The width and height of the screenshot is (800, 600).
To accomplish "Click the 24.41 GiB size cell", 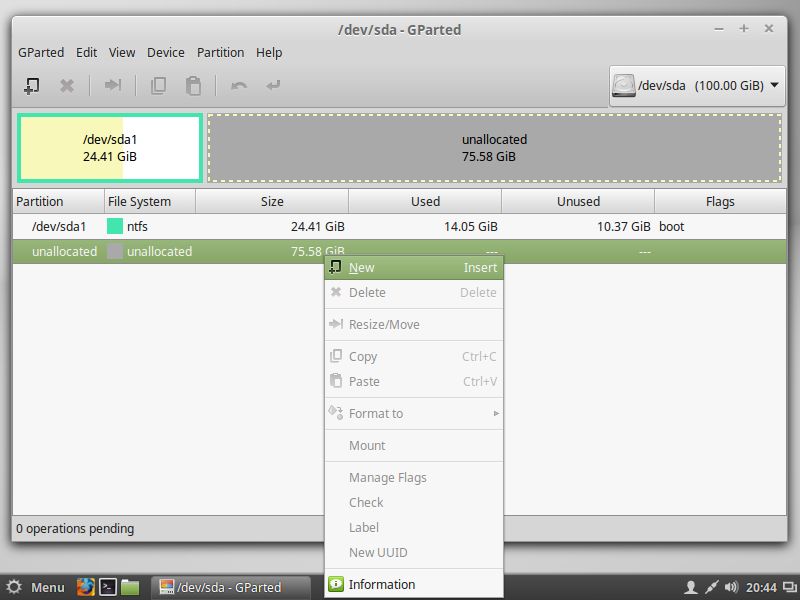I will [x=317, y=227].
